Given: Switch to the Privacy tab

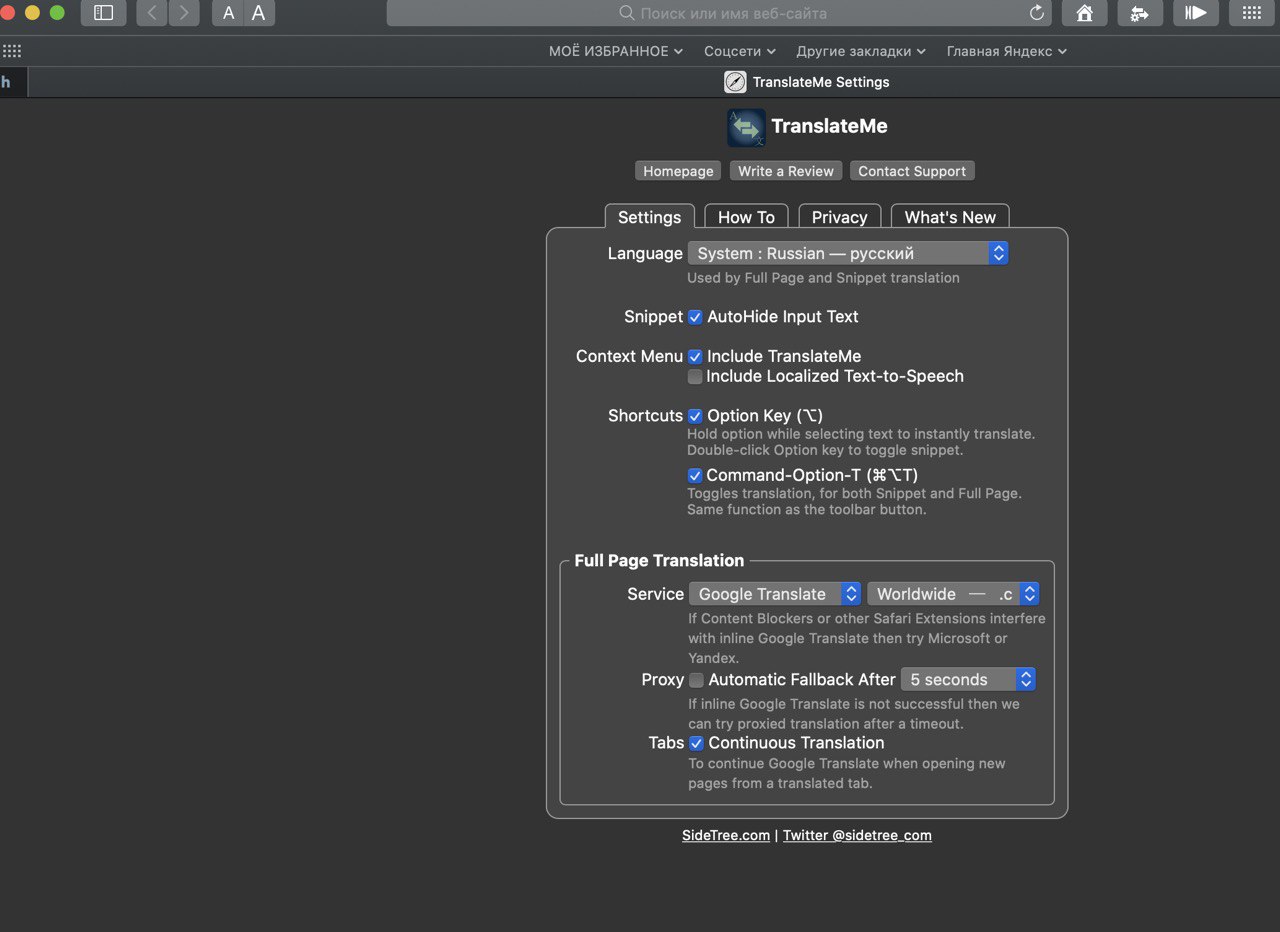Looking at the screenshot, I should 839,217.
